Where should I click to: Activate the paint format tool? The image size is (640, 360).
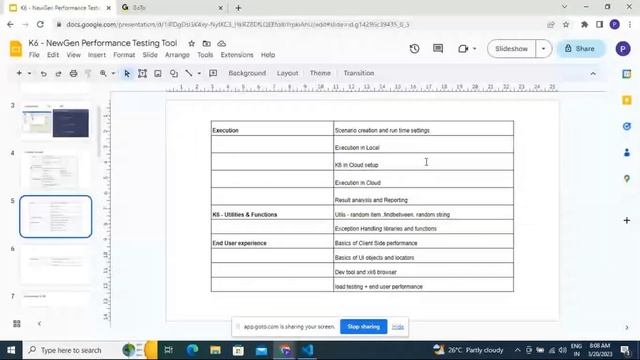point(88,73)
